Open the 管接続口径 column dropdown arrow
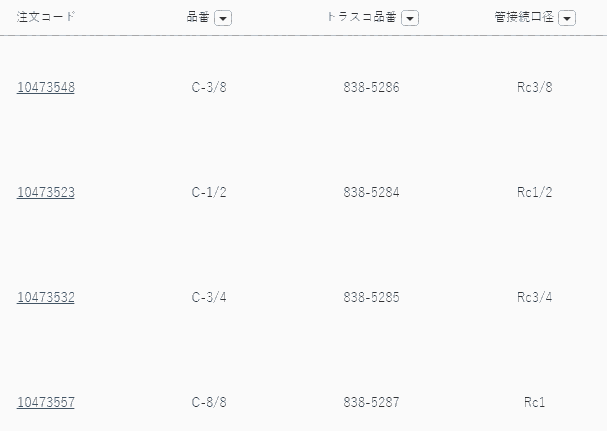This screenshot has height=431, width=607. (567, 18)
